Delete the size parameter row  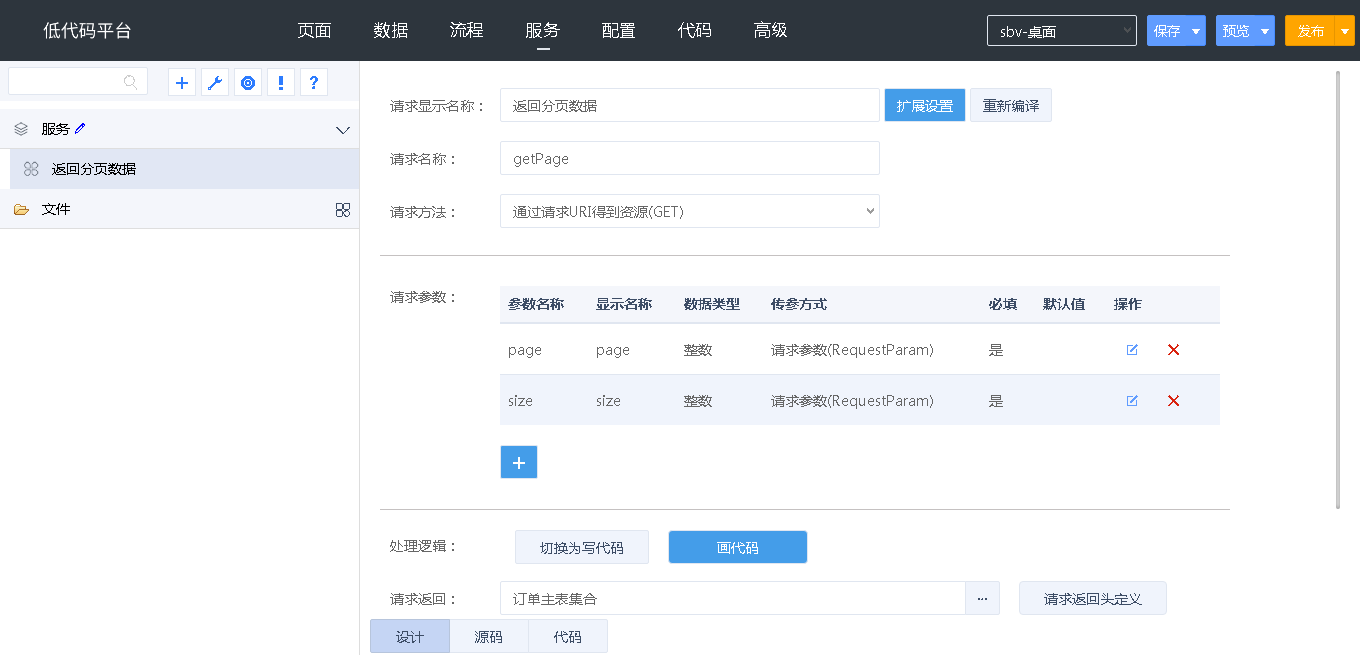coord(1174,401)
